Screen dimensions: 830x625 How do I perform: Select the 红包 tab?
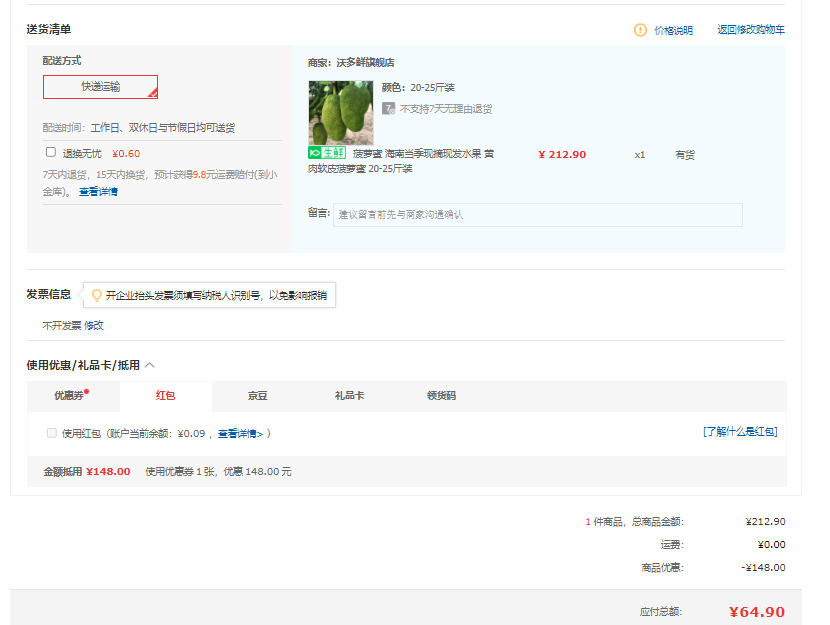coord(166,396)
